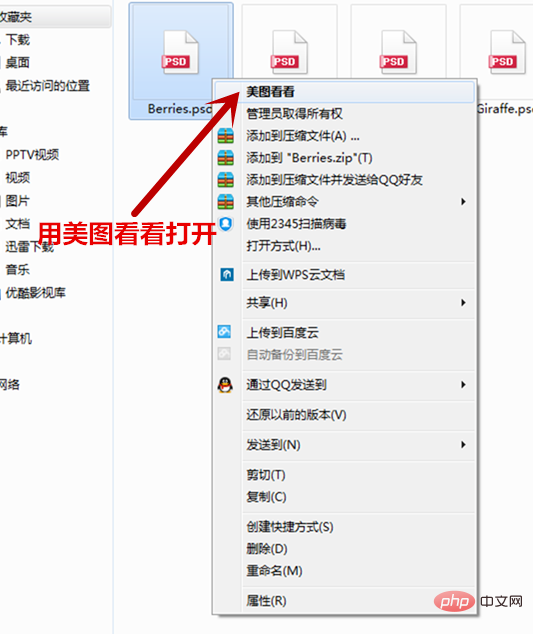
Task: Click the archive icon beside 其他压缩命令
Action: click(x=226, y=201)
